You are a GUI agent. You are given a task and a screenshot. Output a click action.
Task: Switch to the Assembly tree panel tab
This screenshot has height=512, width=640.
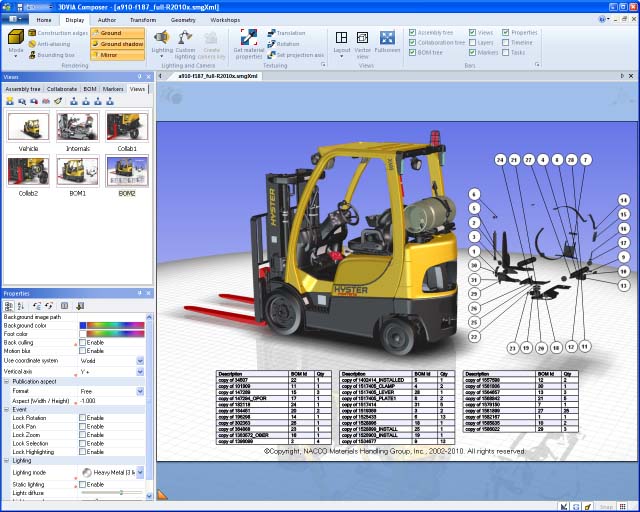[x=23, y=89]
